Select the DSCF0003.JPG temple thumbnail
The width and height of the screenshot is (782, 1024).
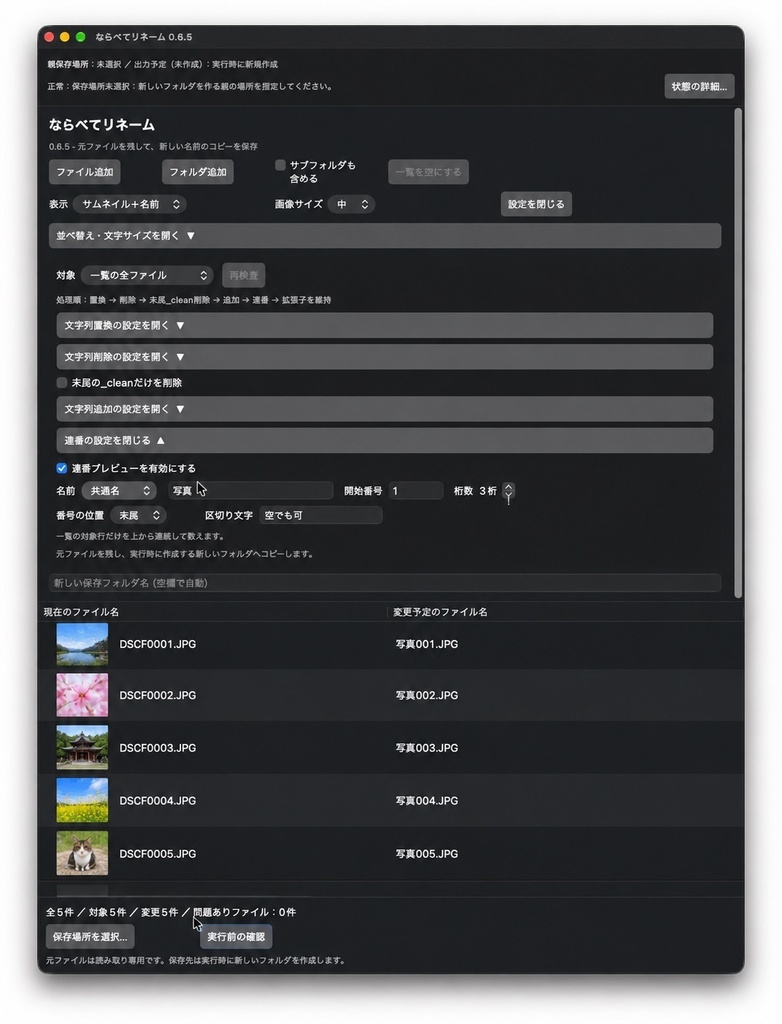(x=82, y=748)
